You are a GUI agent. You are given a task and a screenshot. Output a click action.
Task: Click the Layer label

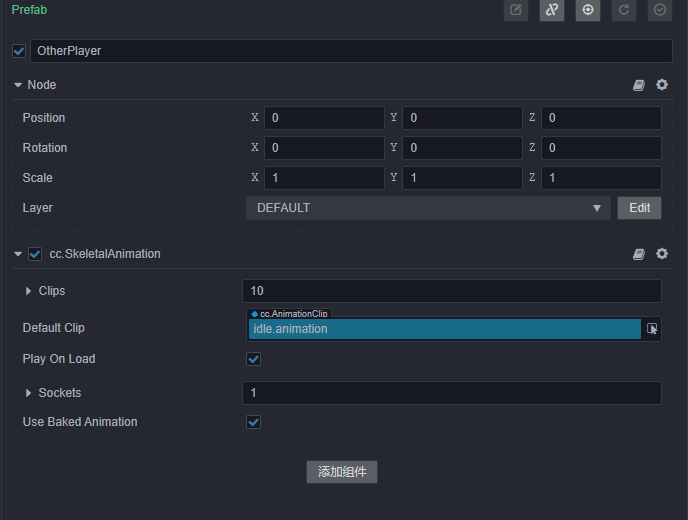coord(37,208)
